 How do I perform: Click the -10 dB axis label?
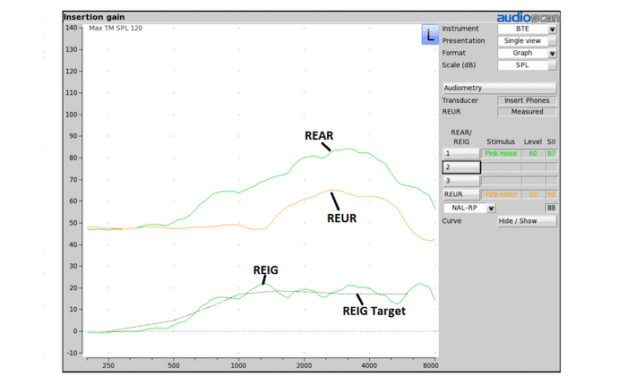(x=72, y=353)
